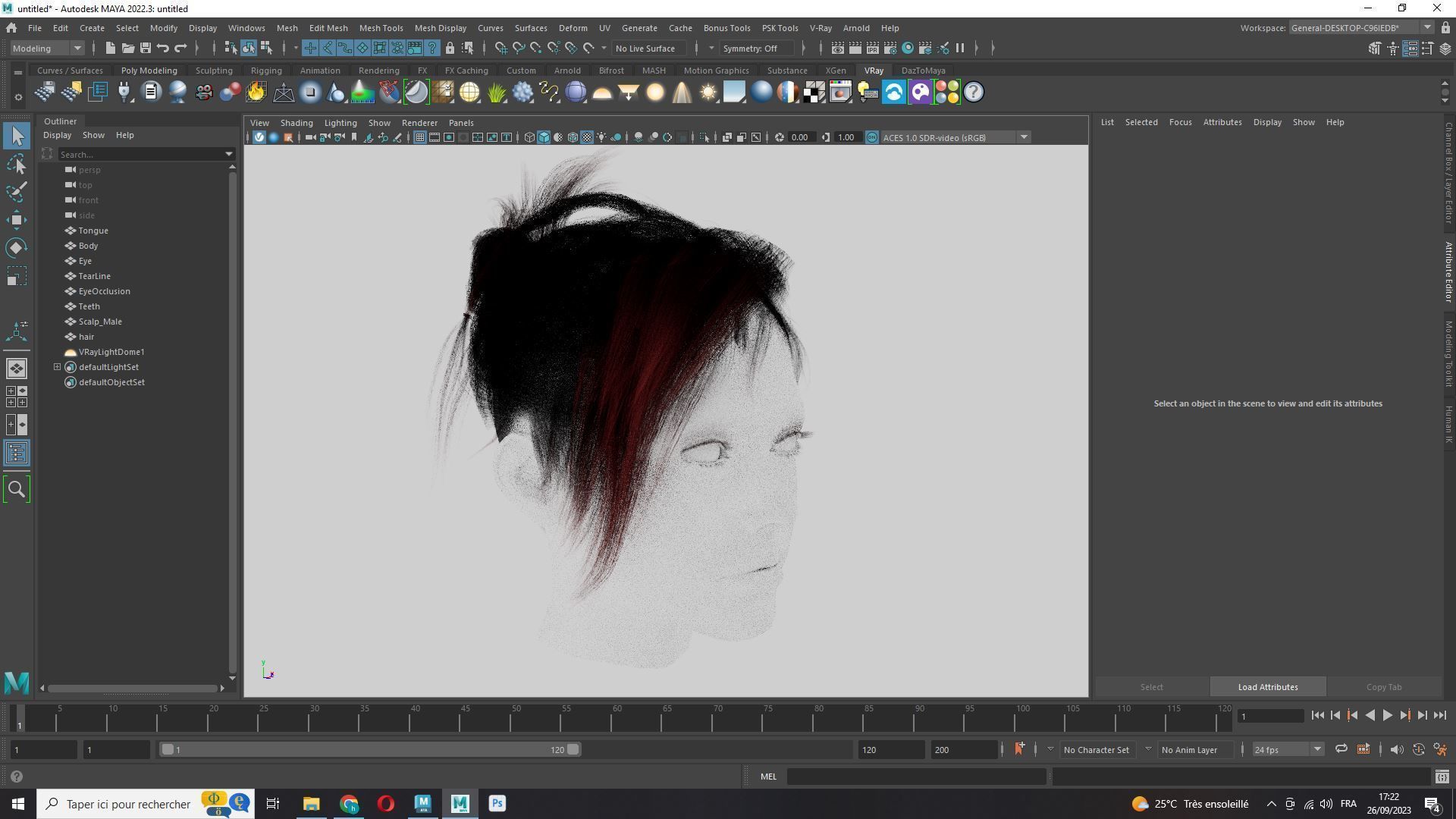Open the Modeling menu set dropdown
This screenshot has height=819, width=1456.
point(47,49)
